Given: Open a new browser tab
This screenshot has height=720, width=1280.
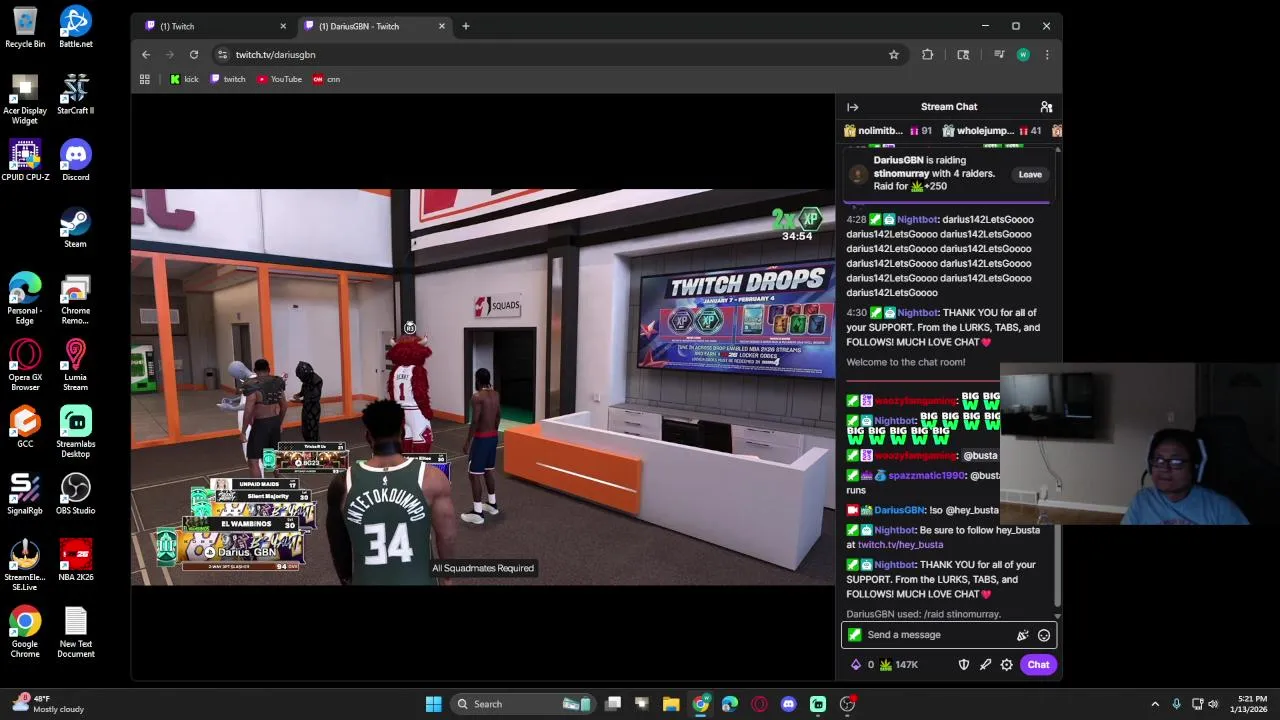Looking at the screenshot, I should pyautogui.click(x=466, y=26).
